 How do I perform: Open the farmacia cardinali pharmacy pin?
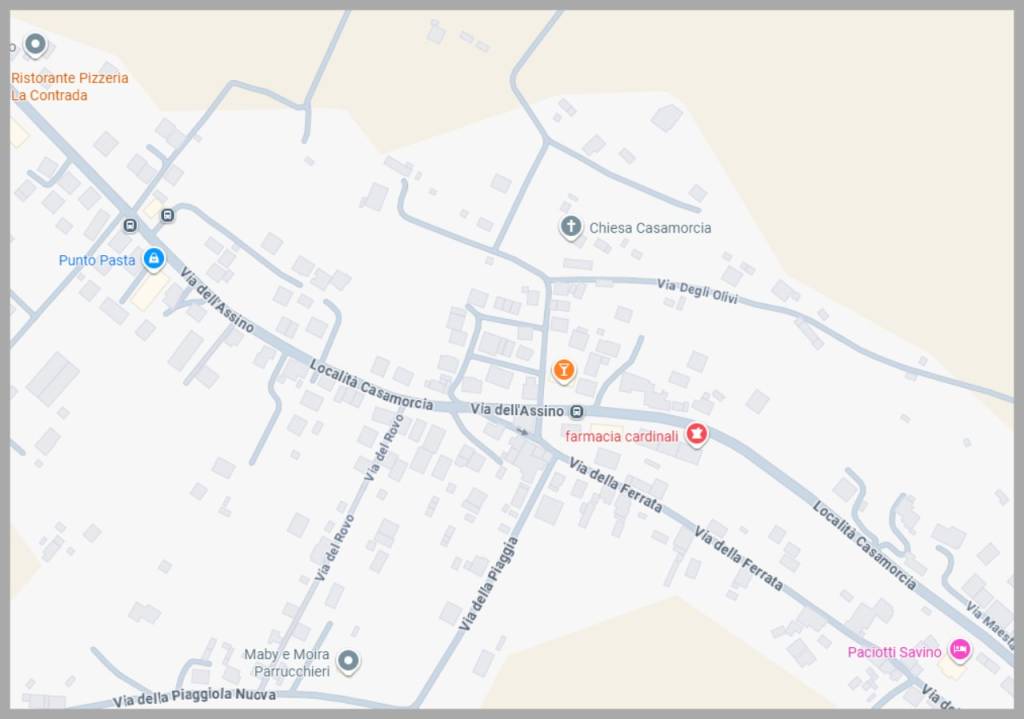click(696, 434)
